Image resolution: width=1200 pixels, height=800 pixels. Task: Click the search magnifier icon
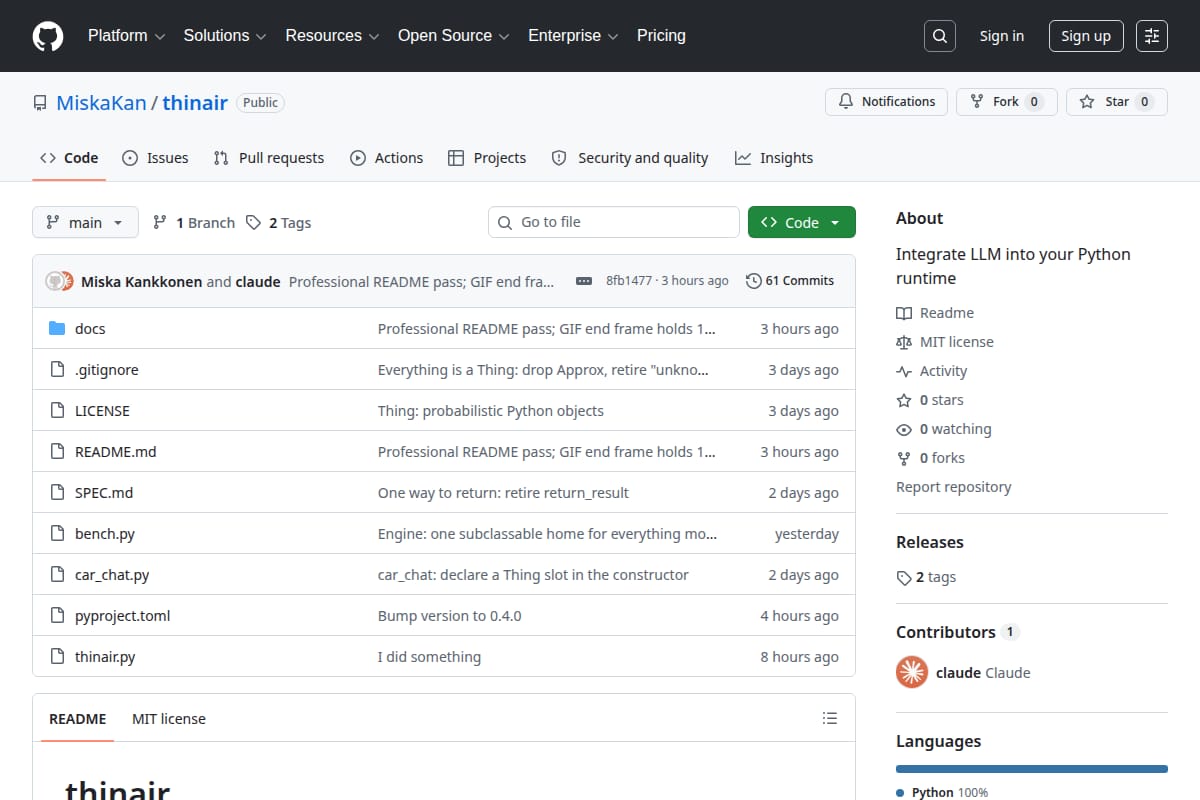pyautogui.click(x=939, y=36)
